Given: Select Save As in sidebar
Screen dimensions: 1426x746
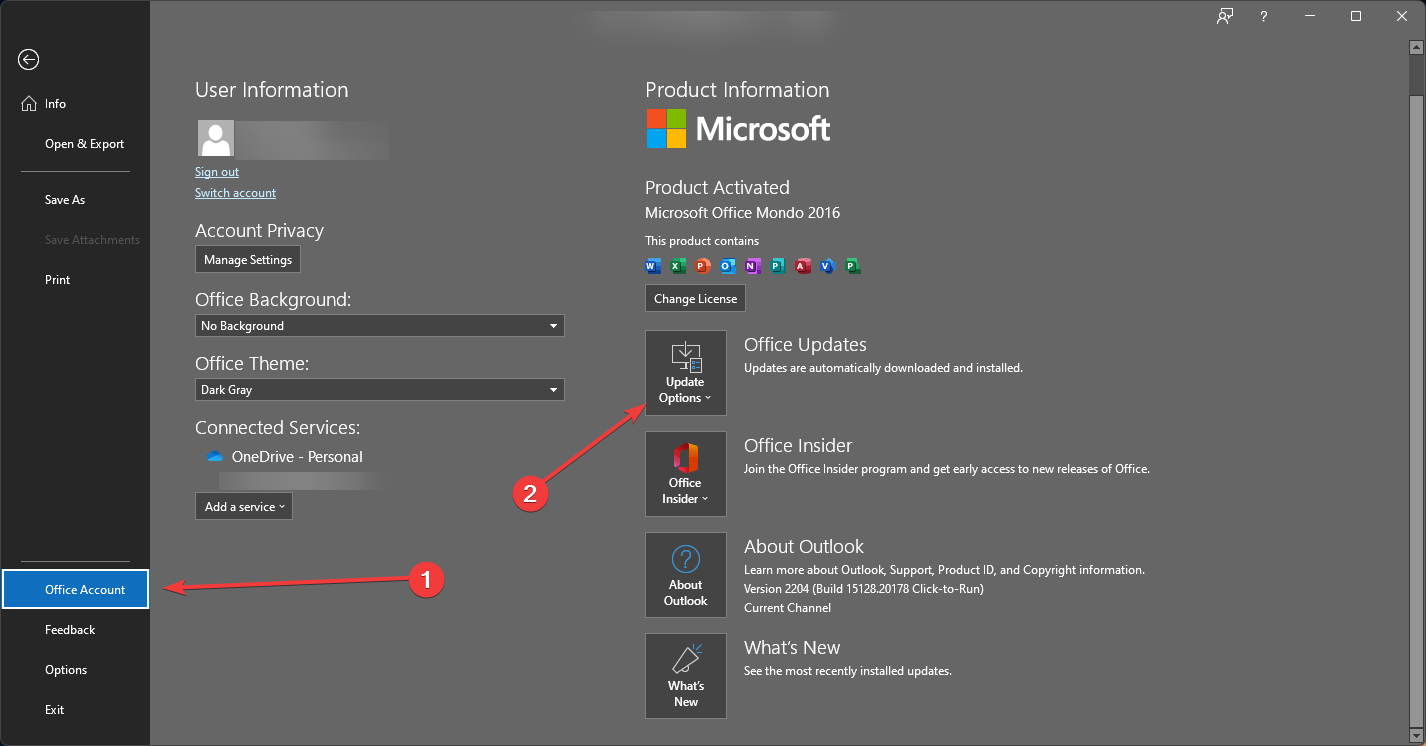Looking at the screenshot, I should click(x=75, y=200).
